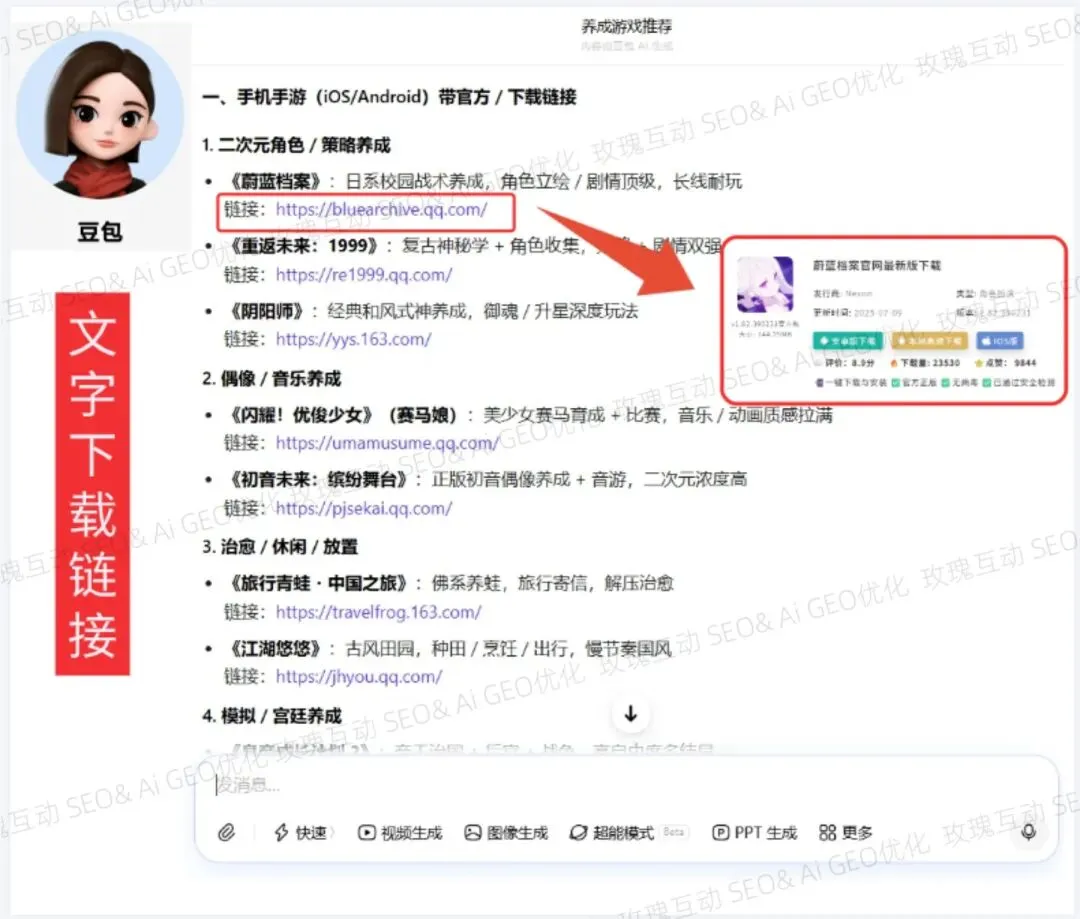The image size is (1080, 919).
Task: Open the 快速 mode selector
Action: pos(302,833)
